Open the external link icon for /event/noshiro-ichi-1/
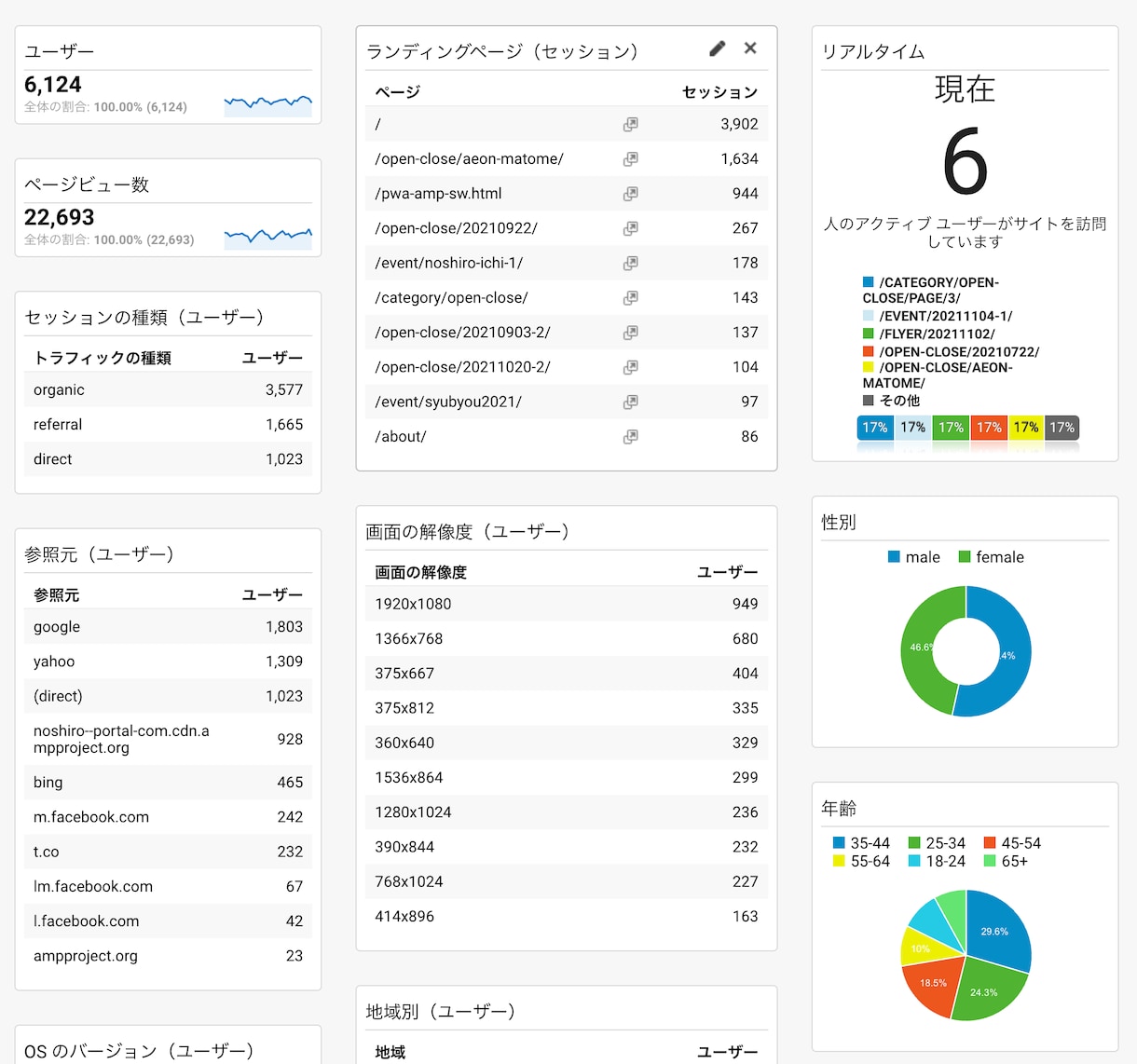1137x1064 pixels. [x=631, y=263]
